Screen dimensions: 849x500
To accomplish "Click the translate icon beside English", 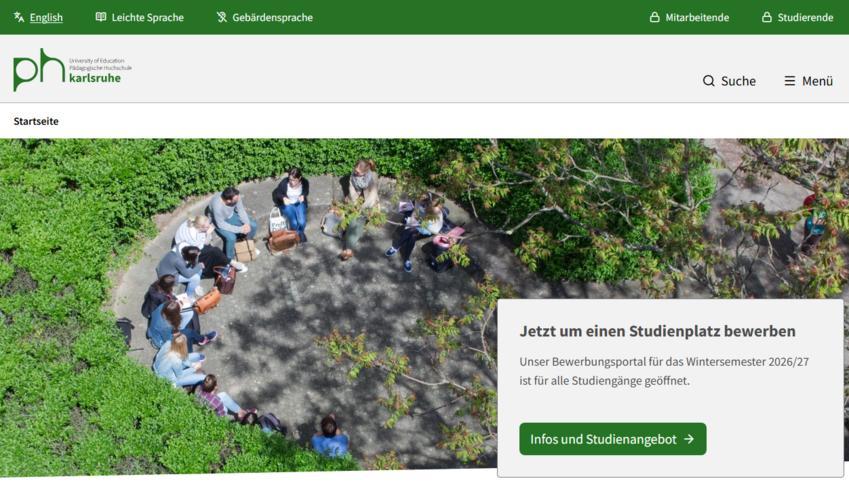I will (19, 17).
